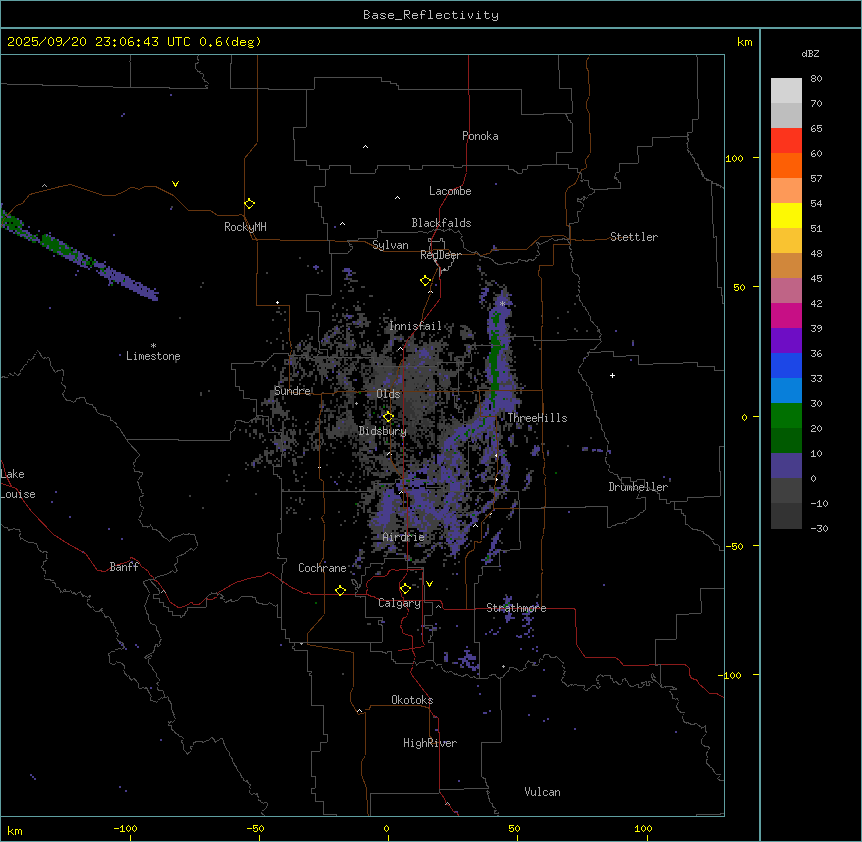The width and height of the screenshot is (862, 842).
Task: Click the radar site diamond between Olds and Didsbury
Action: tap(389, 416)
